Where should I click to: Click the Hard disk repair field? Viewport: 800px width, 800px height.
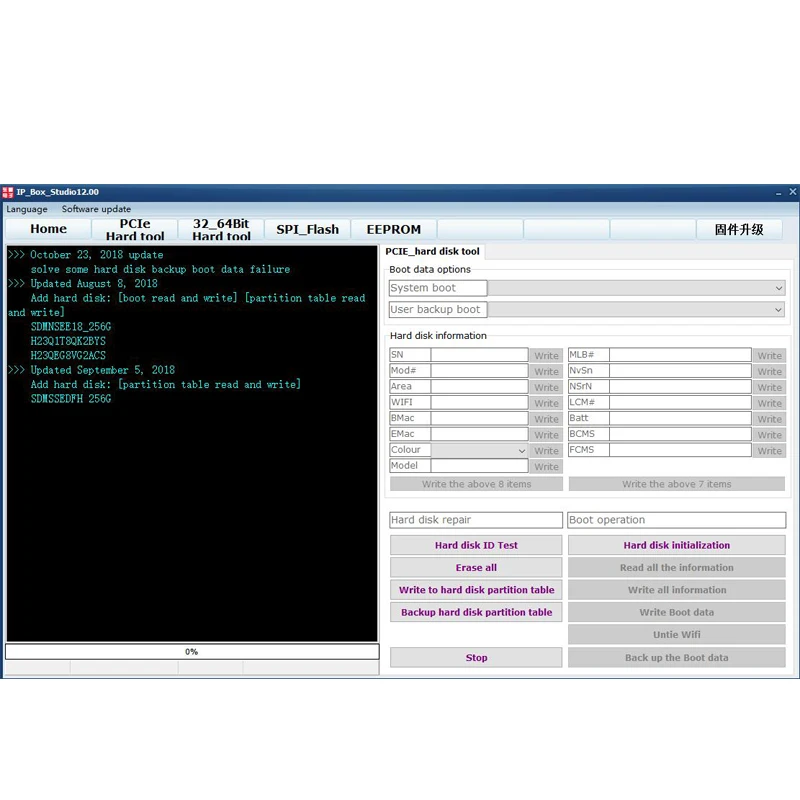click(x=476, y=520)
